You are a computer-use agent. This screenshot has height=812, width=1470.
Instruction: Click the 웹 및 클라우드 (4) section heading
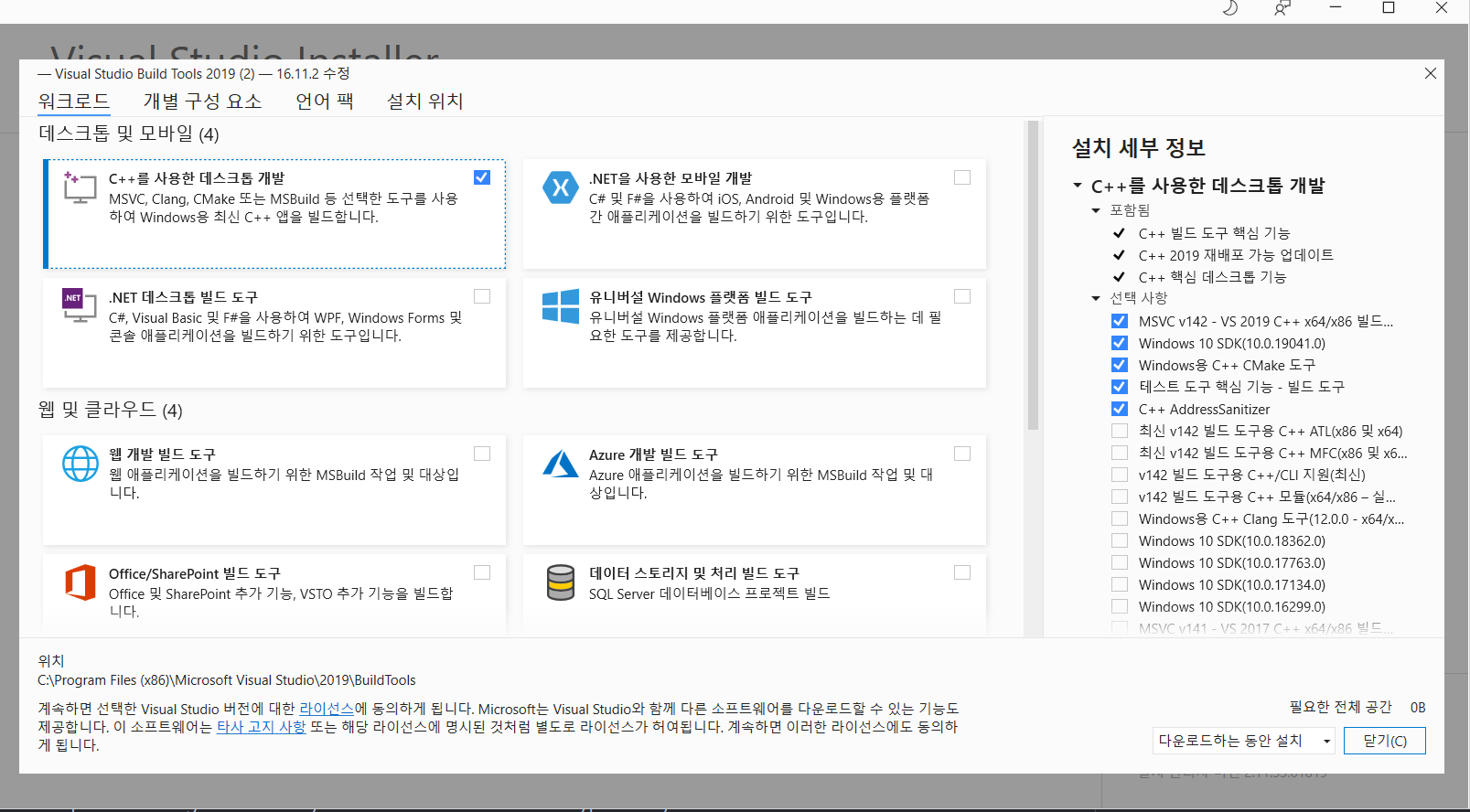coord(111,410)
